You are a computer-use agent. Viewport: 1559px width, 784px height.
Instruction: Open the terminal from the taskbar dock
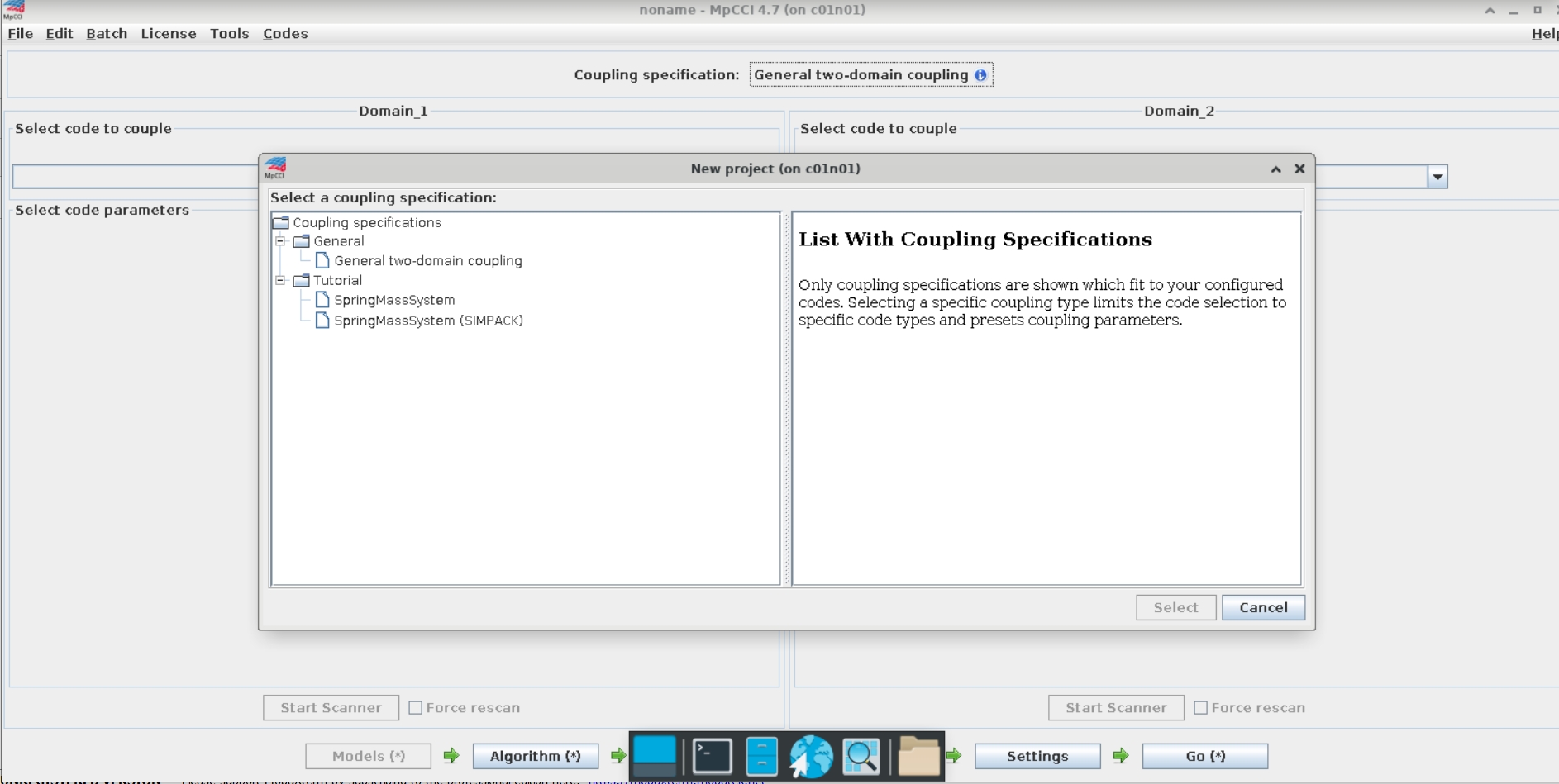point(712,756)
